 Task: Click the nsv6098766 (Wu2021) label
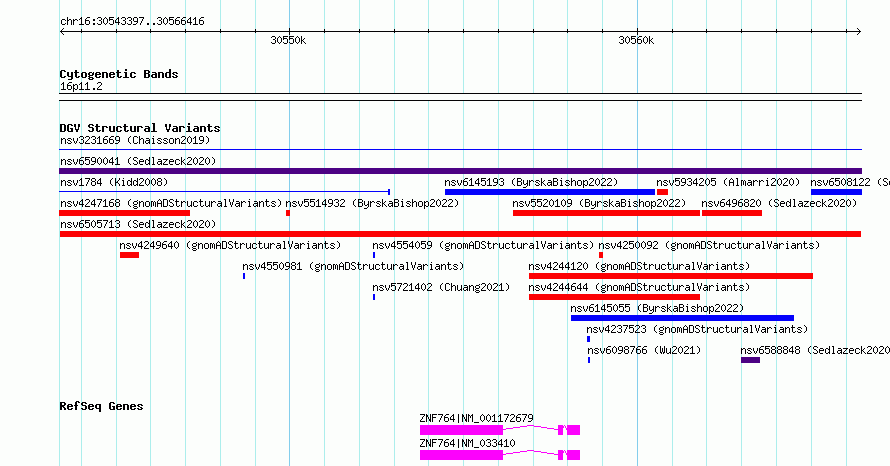644,350
